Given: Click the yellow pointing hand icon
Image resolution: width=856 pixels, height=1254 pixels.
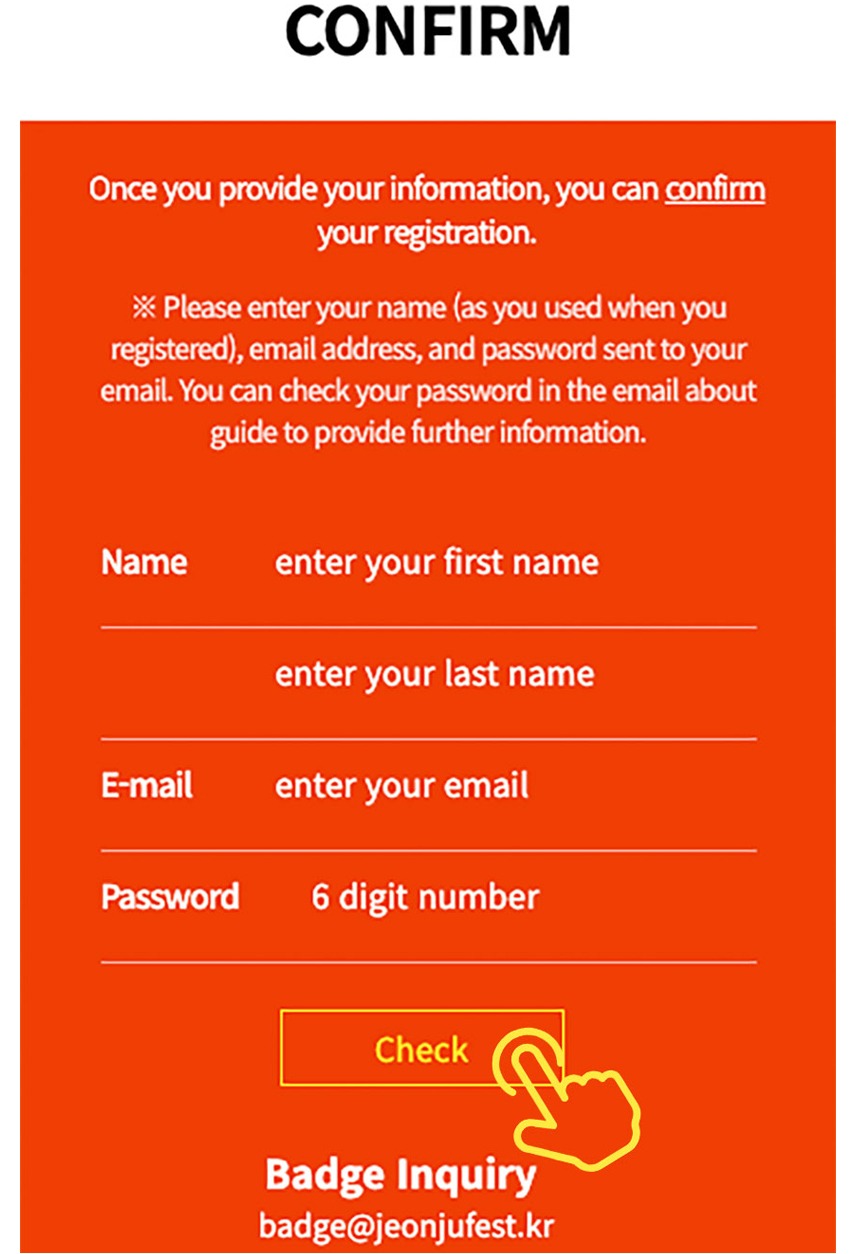Looking at the screenshot, I should click(x=570, y=1100).
